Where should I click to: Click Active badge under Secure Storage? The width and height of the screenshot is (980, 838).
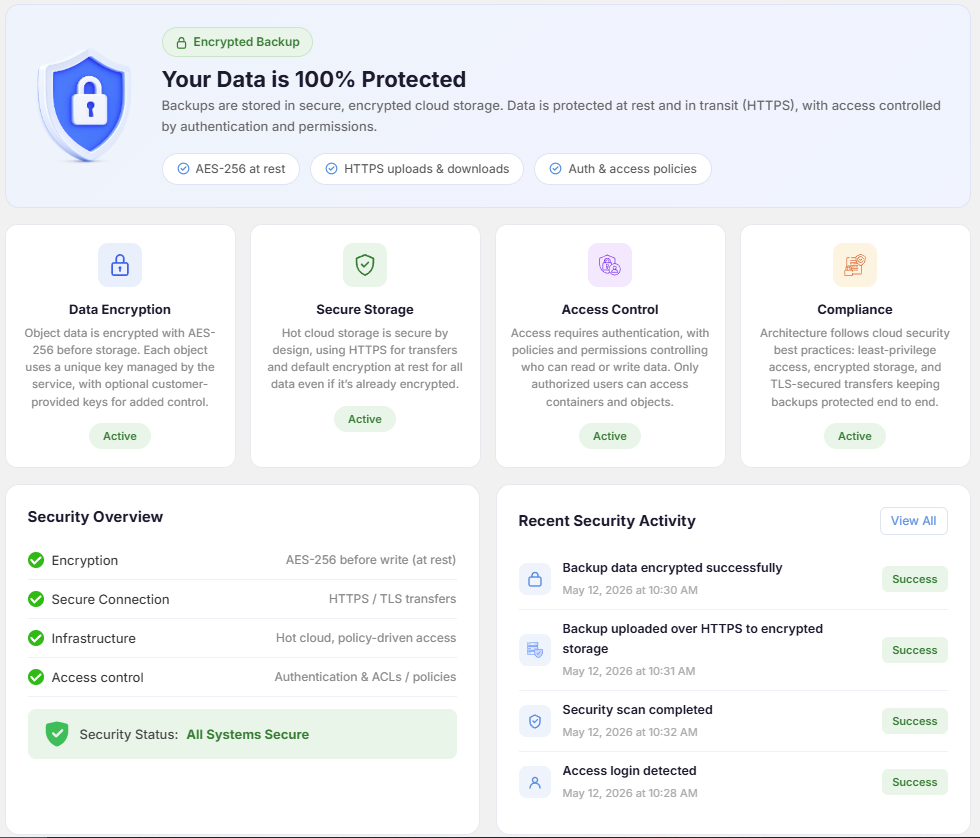365,419
